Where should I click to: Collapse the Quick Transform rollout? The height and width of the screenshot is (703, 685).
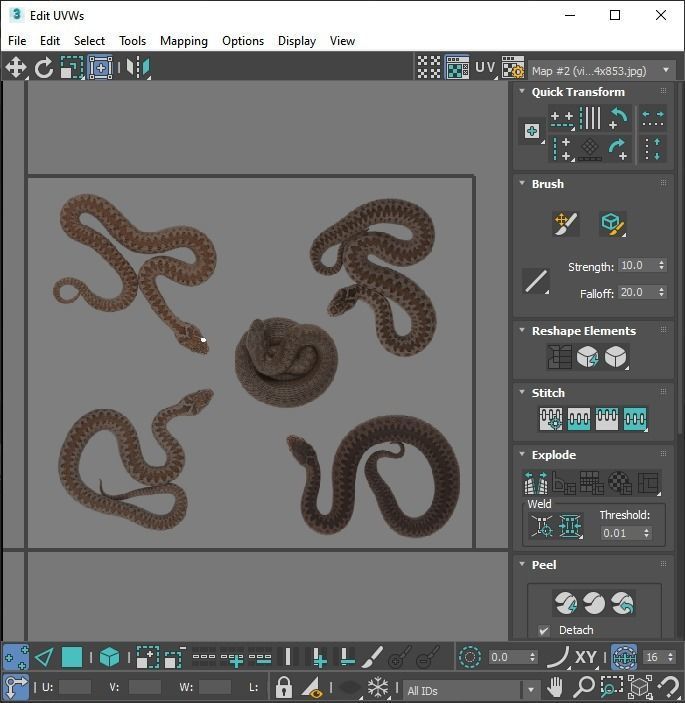522,91
